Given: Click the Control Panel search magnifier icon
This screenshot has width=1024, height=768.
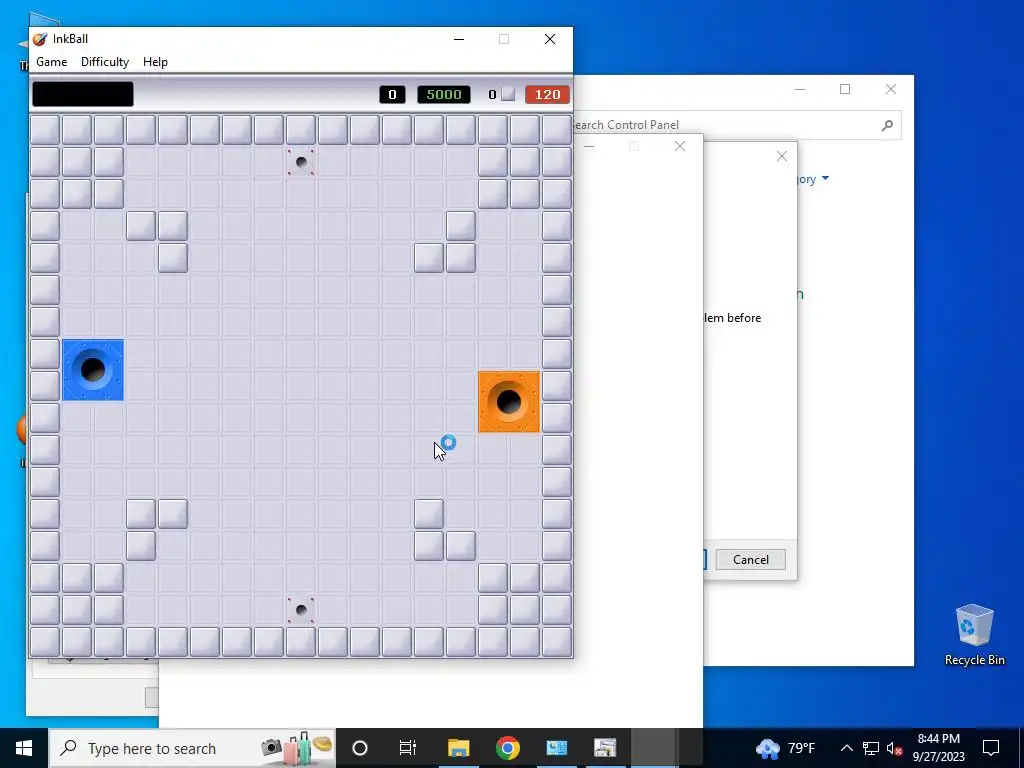Looking at the screenshot, I should coord(887,125).
